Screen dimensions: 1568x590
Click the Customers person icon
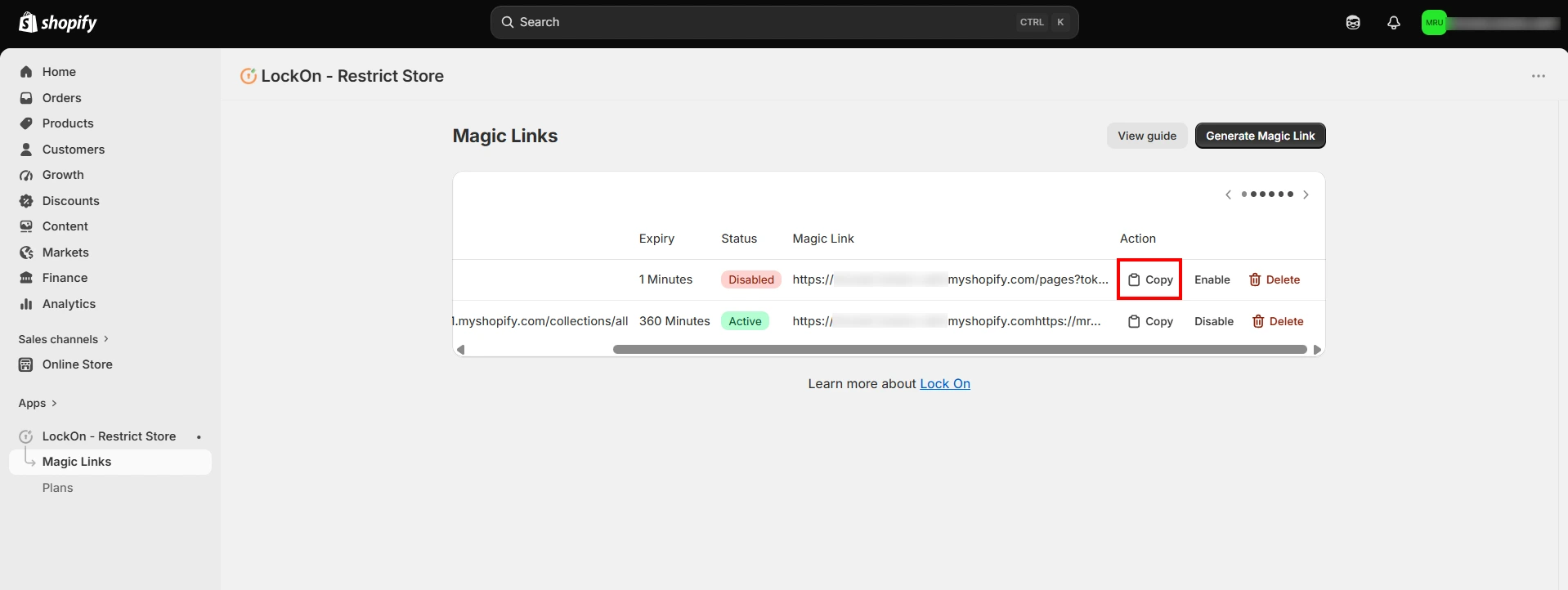[x=26, y=150]
